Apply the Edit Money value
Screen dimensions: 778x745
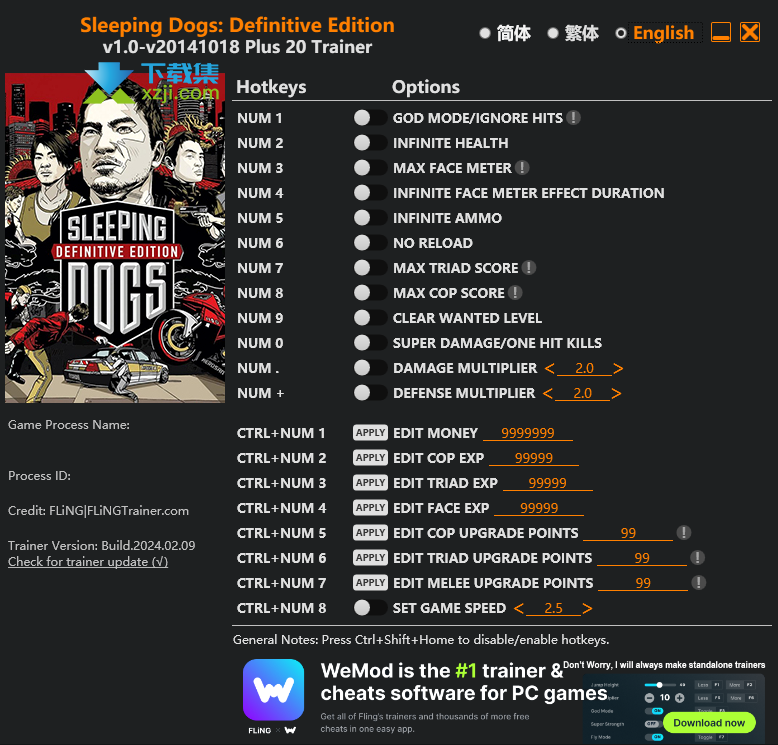coord(370,433)
